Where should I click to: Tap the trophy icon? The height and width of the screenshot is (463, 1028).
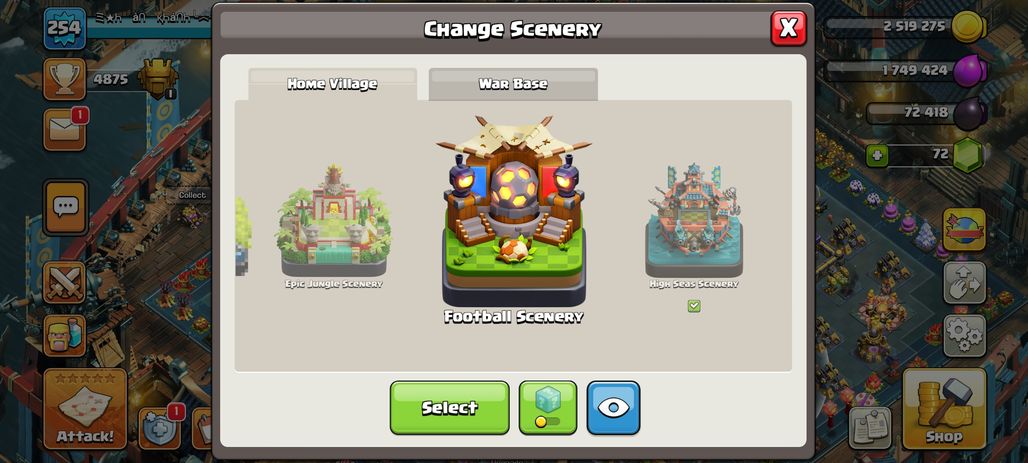tap(64, 79)
